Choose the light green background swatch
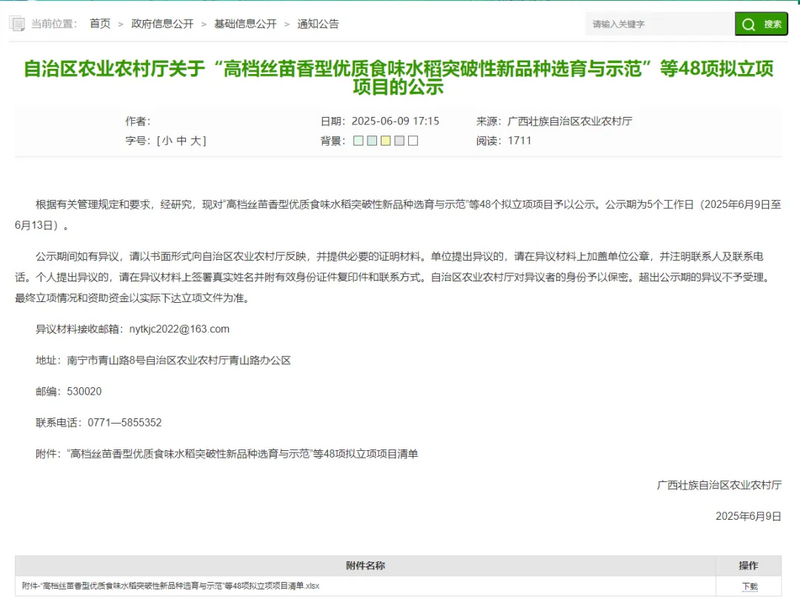The height and width of the screenshot is (599, 800). 358,141
